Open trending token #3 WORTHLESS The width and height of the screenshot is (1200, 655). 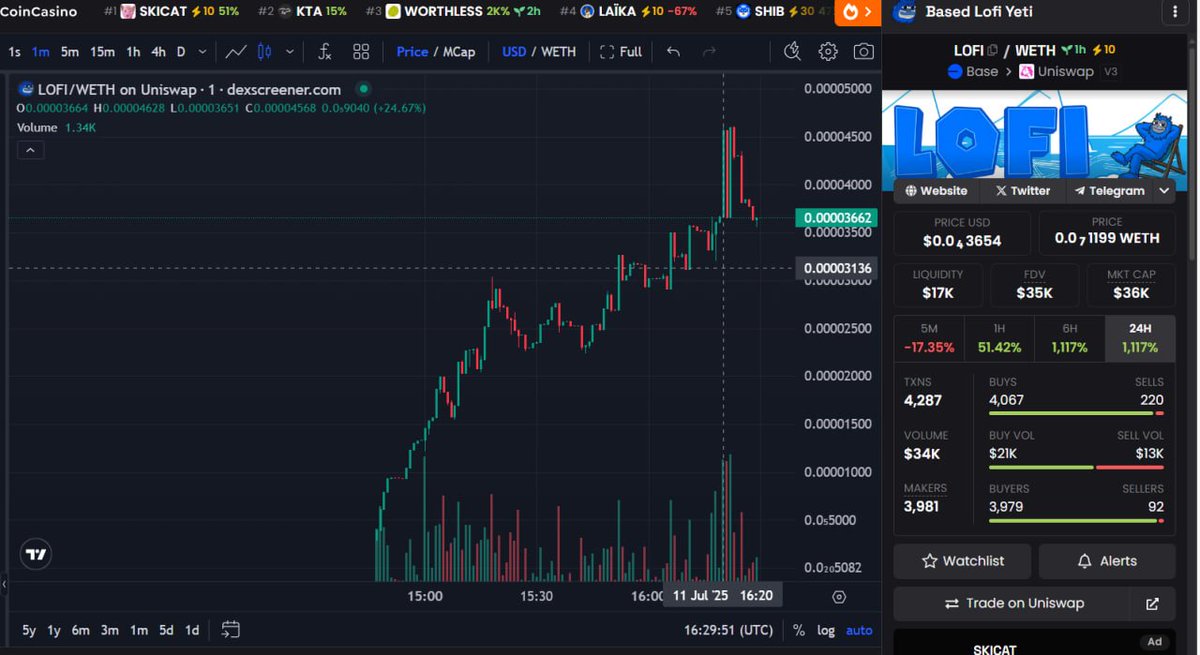coord(453,12)
